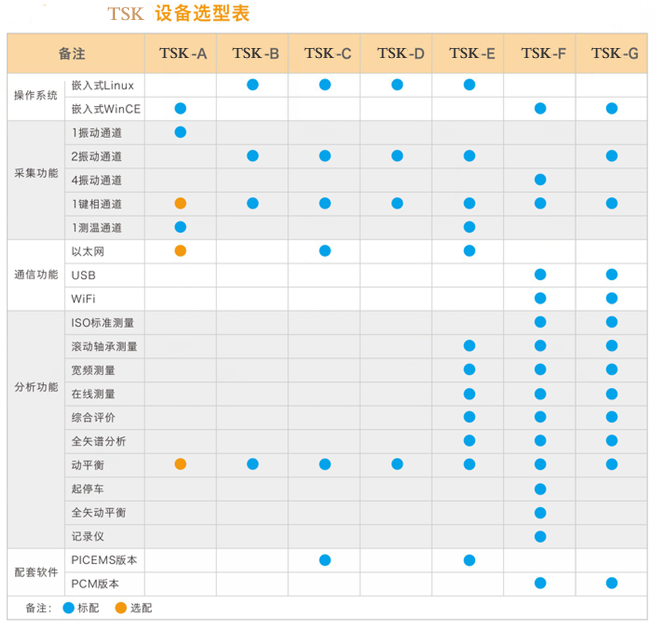The width and height of the screenshot is (656, 627).
Task: Select the TSK-F dot in 起停车 row
Action: (540, 489)
